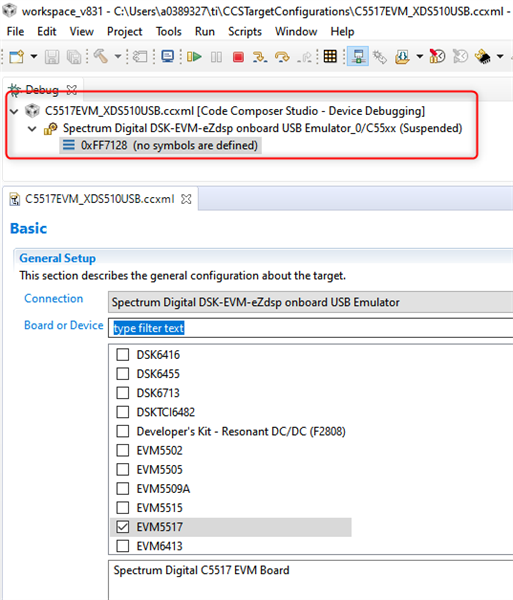
Task: Check the DSK6416 checkbox
Action: tap(123, 354)
